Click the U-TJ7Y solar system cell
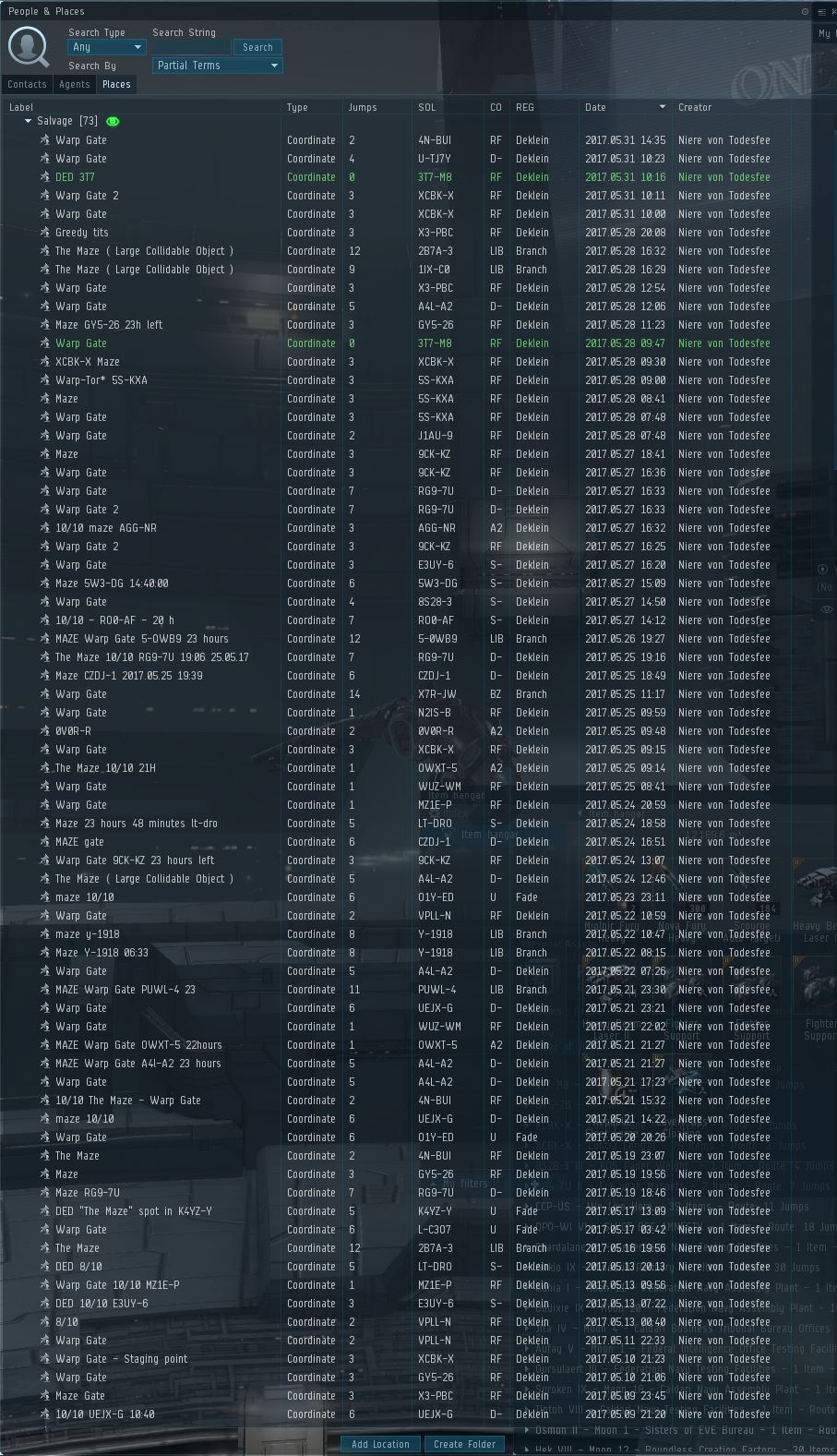The width and height of the screenshot is (837, 1456). coord(435,159)
